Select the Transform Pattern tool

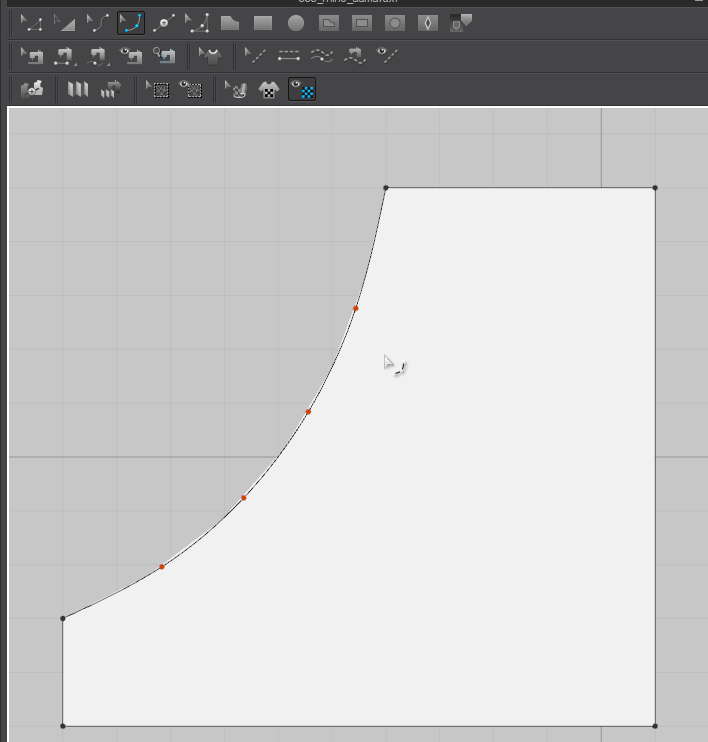click(x=32, y=23)
